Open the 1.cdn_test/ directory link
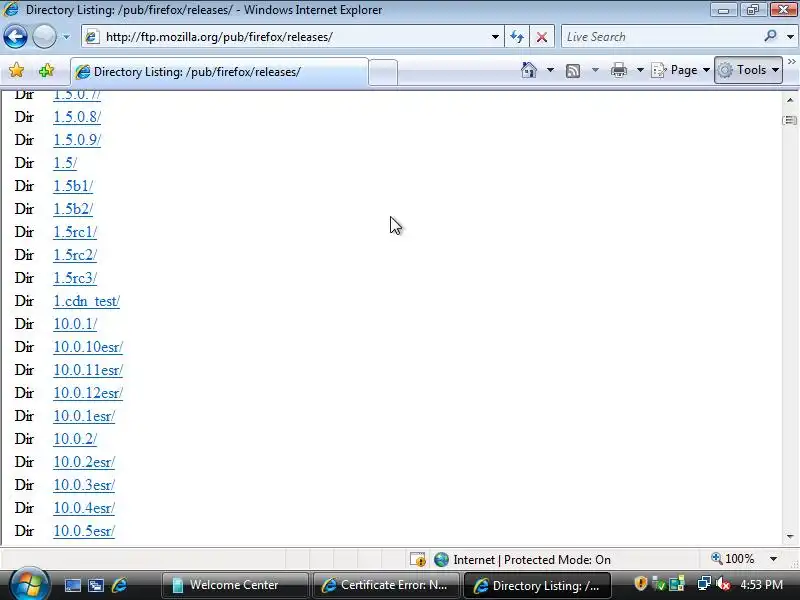 pyautogui.click(x=86, y=301)
